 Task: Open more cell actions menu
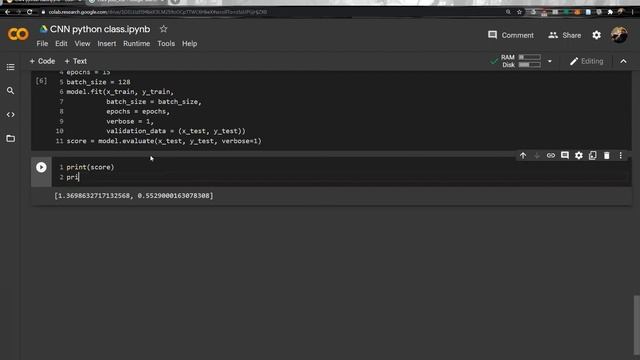(621, 156)
